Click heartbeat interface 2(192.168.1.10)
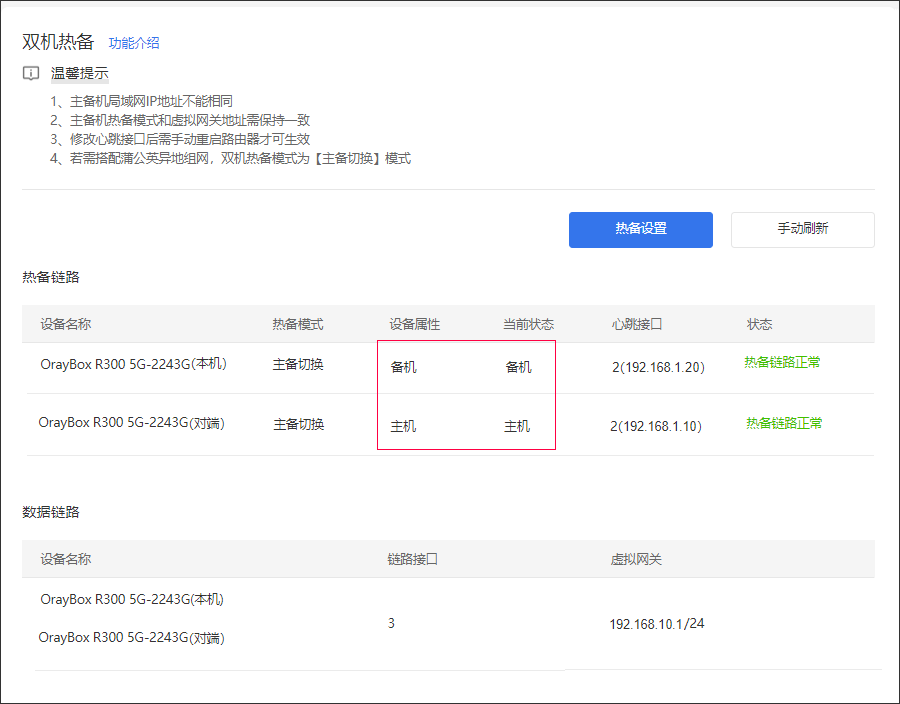 pos(656,426)
